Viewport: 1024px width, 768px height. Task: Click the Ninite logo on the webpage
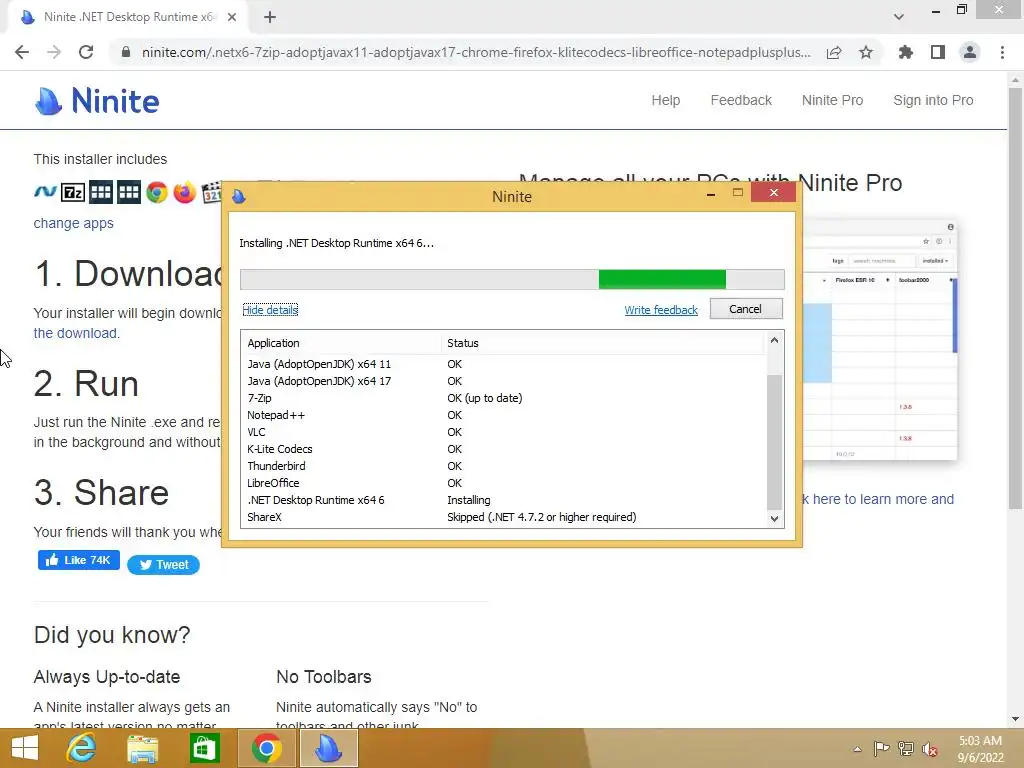(x=97, y=101)
